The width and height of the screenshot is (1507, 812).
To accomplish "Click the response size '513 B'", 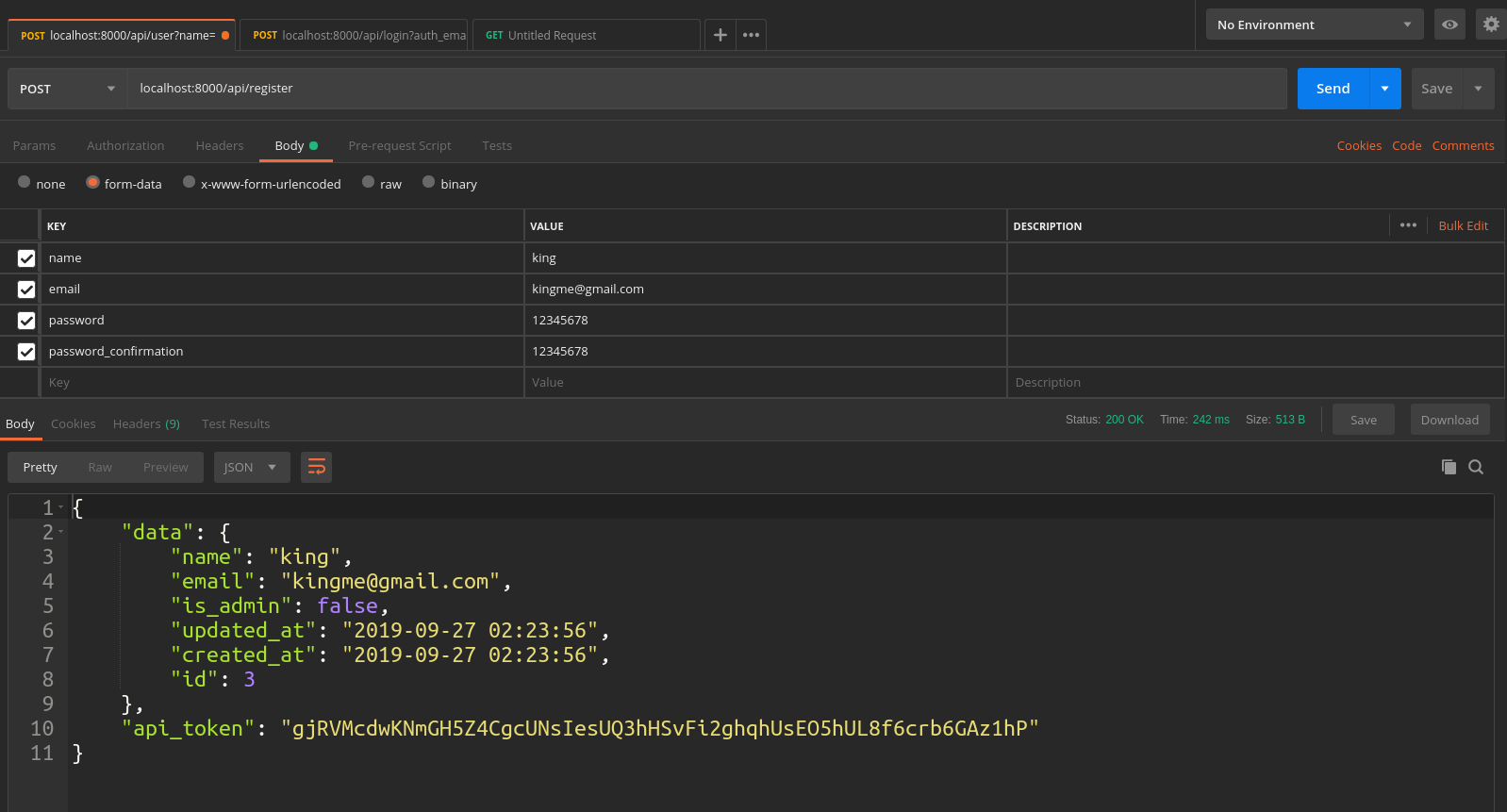I will click(1290, 420).
